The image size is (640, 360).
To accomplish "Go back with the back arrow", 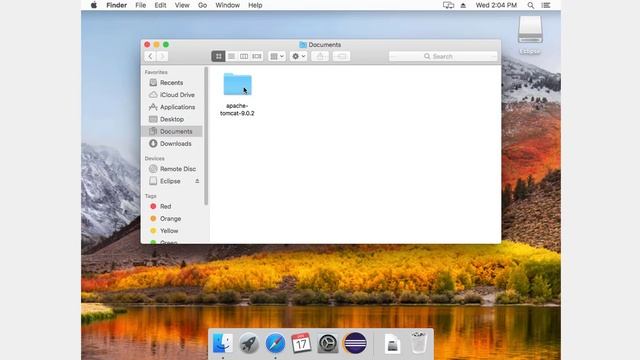I will [150, 56].
